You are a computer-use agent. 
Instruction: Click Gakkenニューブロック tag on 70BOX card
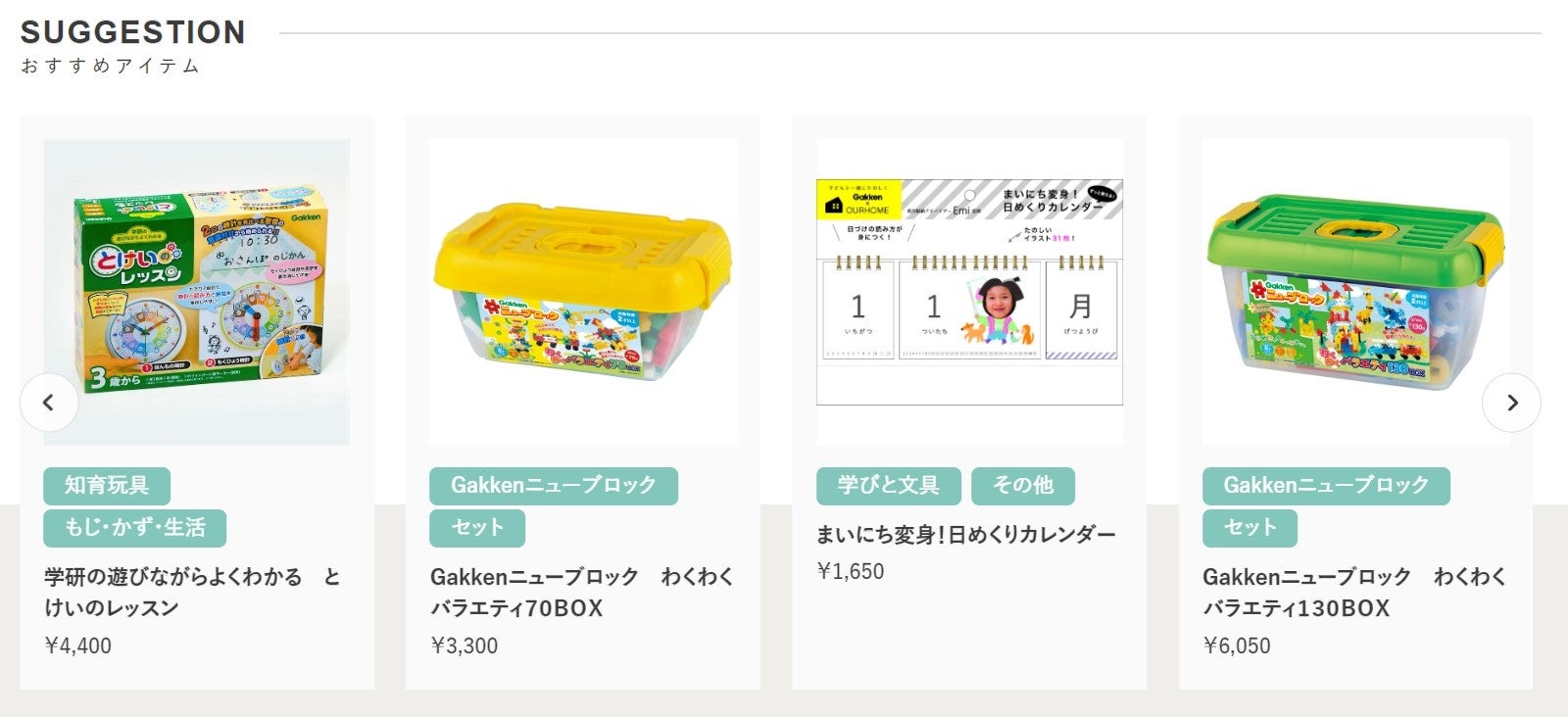(553, 486)
